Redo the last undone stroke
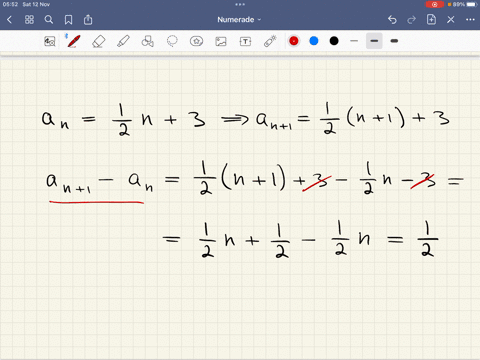480x360 pixels. [411, 20]
